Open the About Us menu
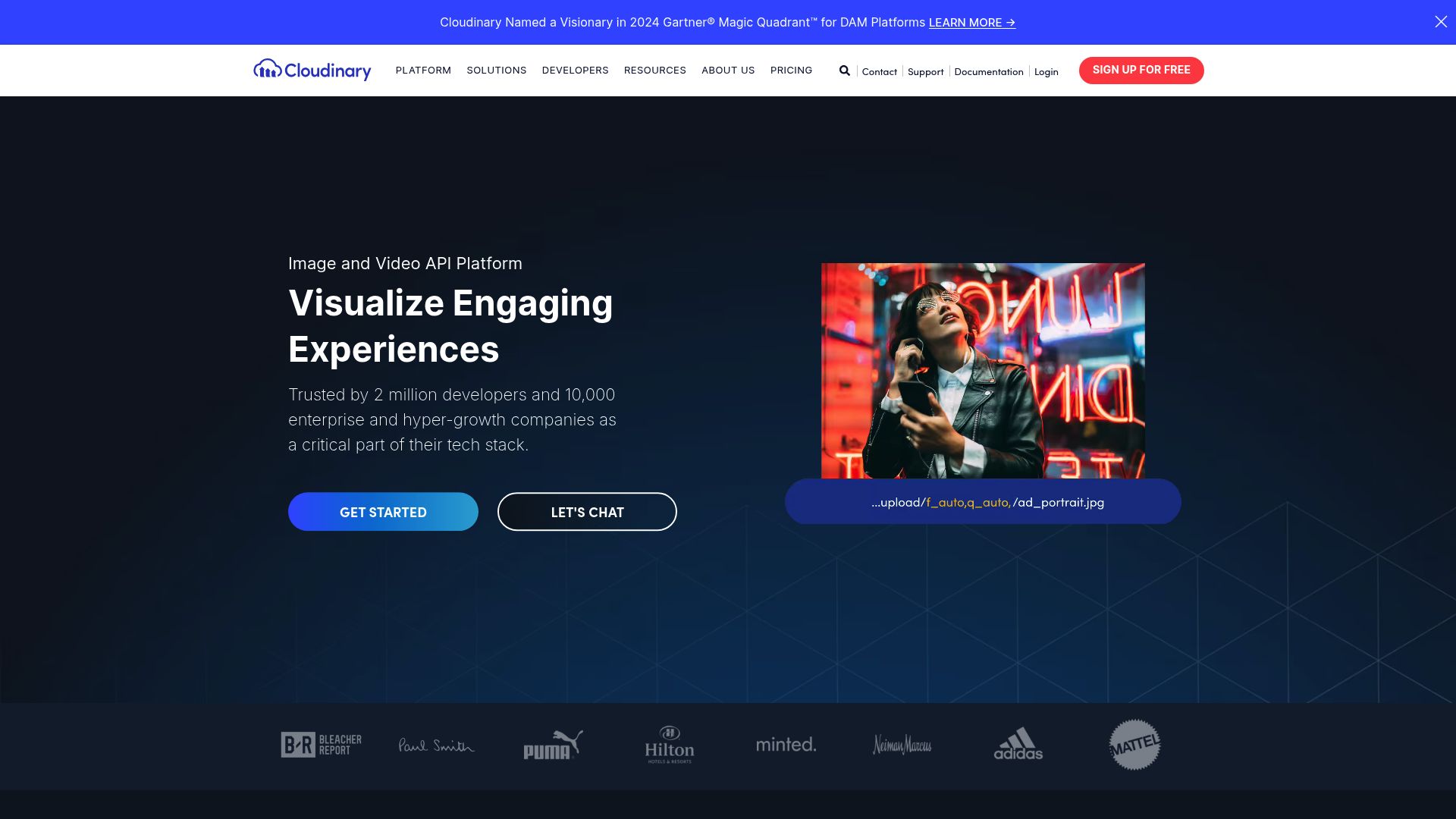This screenshot has height=819, width=1456. [728, 71]
